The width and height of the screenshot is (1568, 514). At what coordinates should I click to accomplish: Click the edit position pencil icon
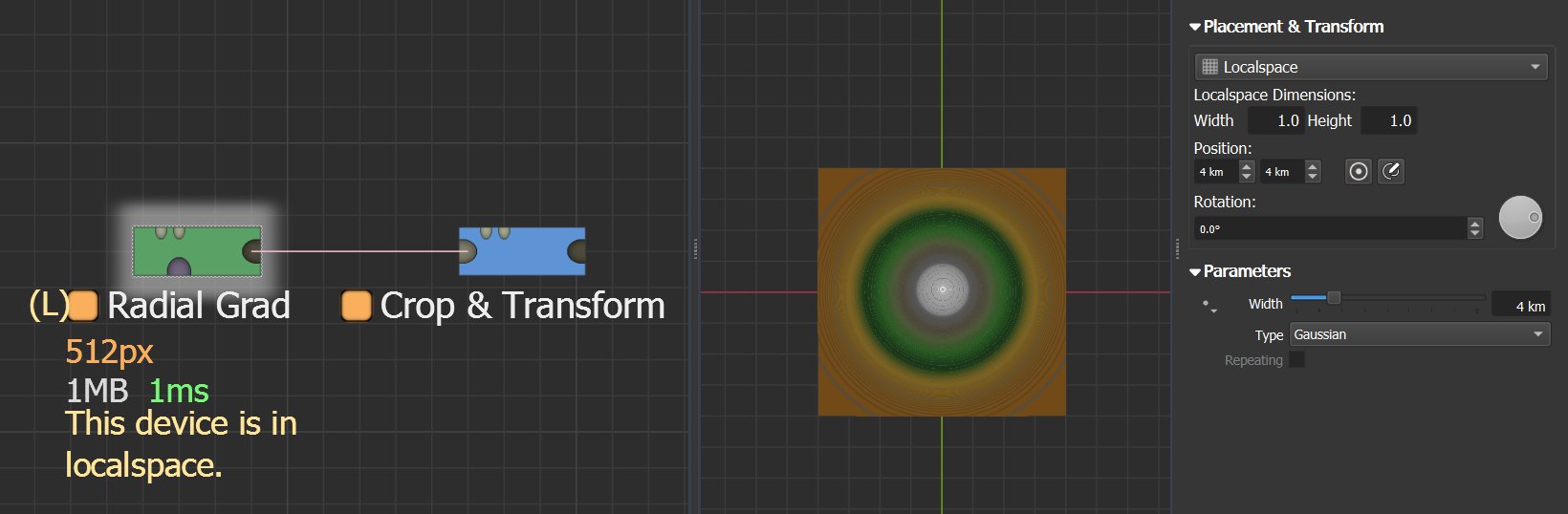1391,171
